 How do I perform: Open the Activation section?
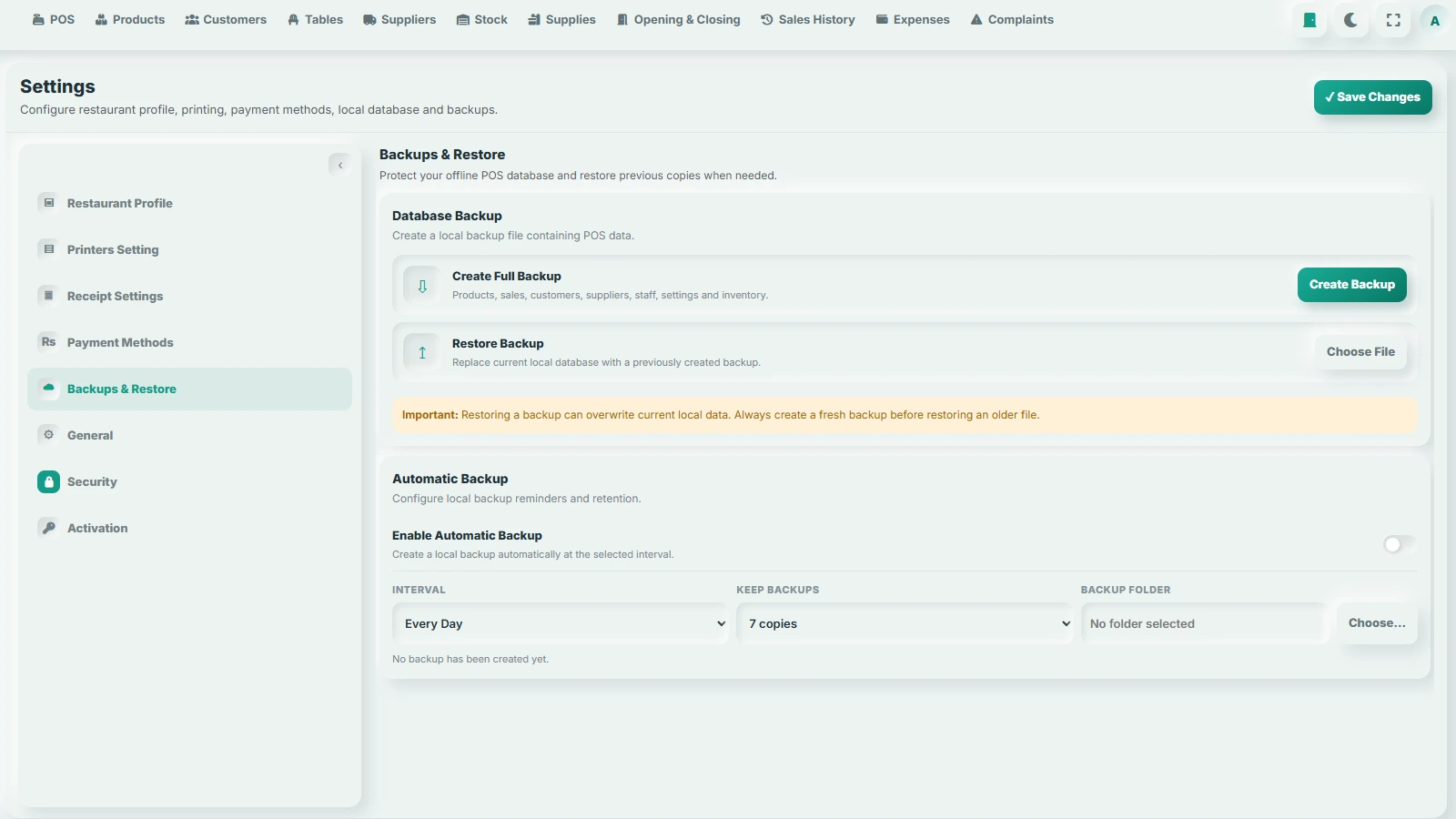click(x=189, y=528)
